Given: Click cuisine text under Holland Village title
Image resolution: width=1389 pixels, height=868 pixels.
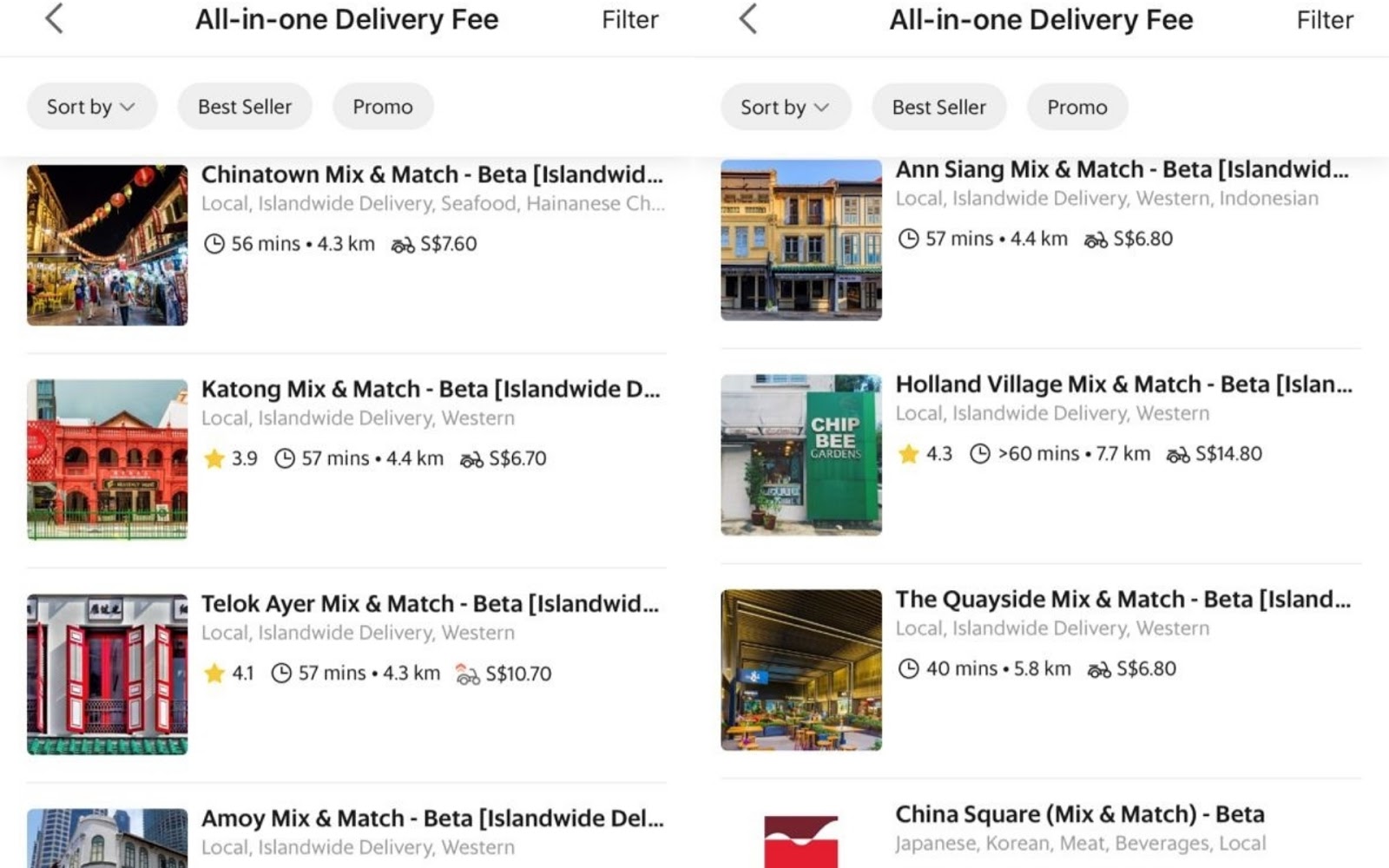Looking at the screenshot, I should click(x=1052, y=413).
